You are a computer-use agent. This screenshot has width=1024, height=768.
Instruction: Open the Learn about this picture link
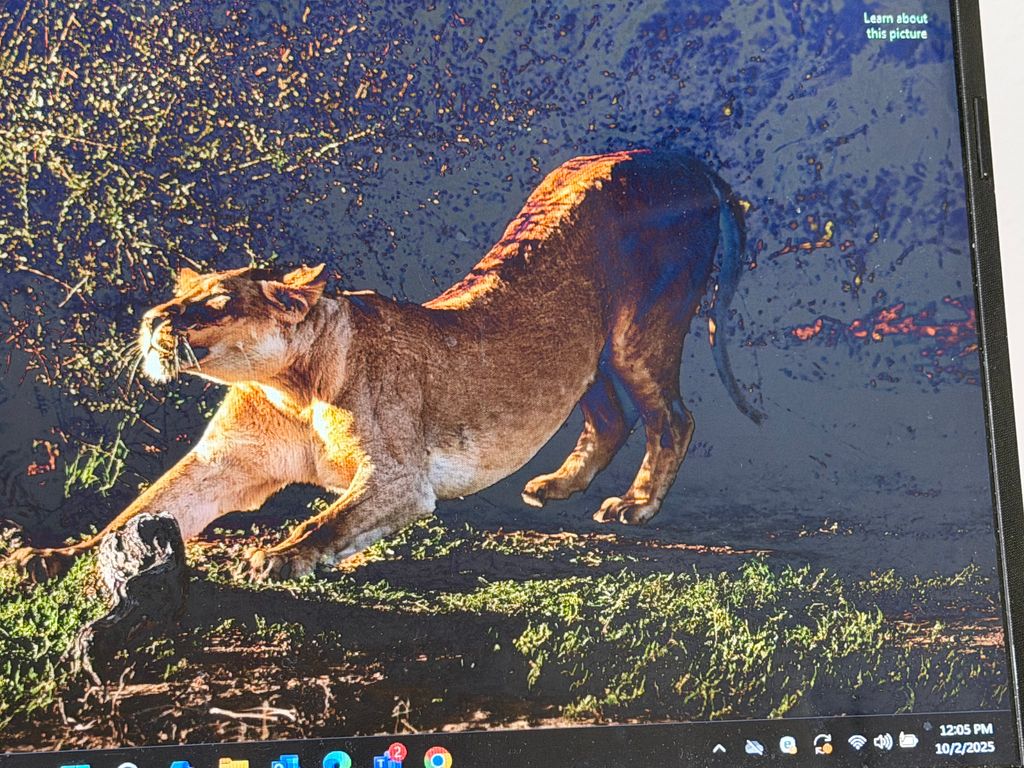(x=896, y=26)
